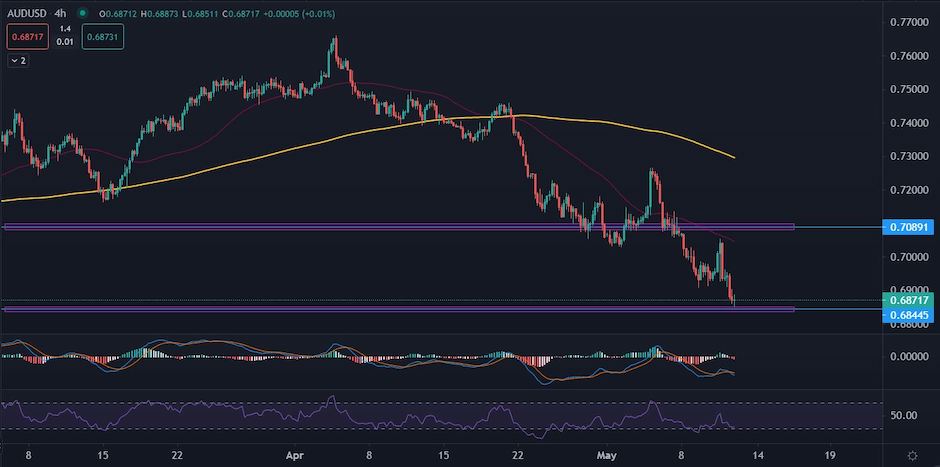Click the close value C0.68717

click(240, 13)
